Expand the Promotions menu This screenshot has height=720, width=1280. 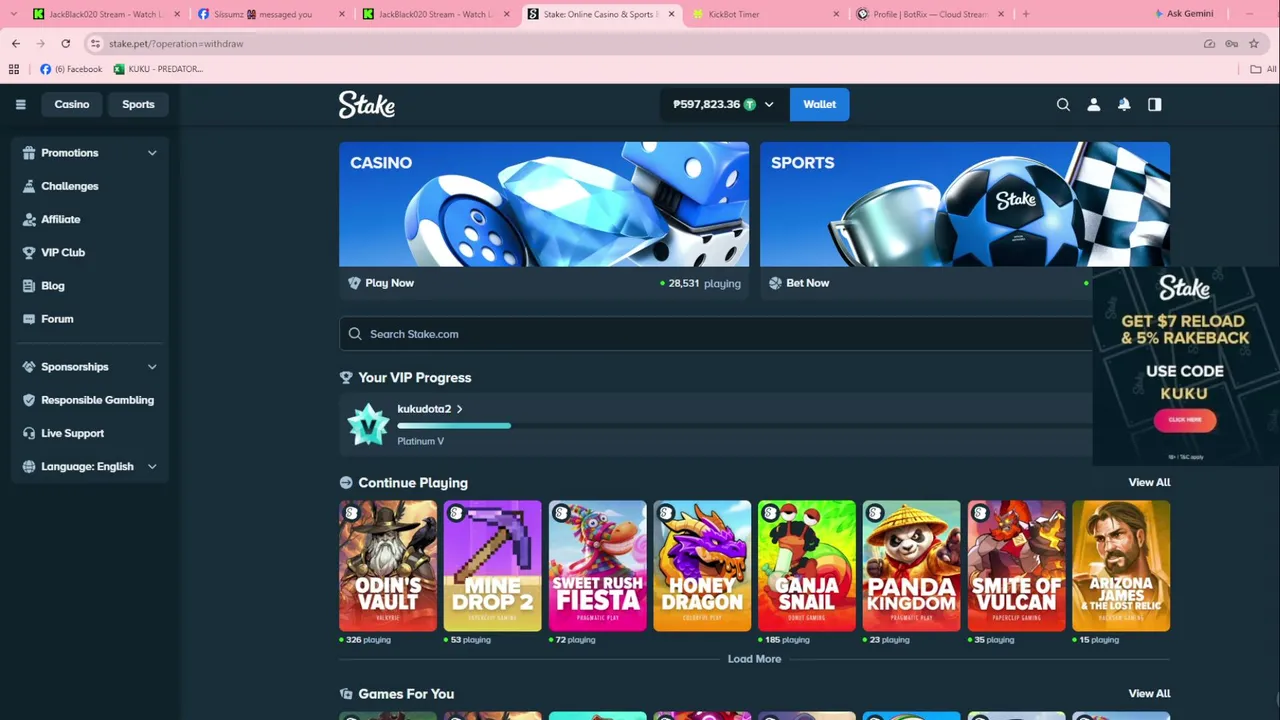pos(152,153)
